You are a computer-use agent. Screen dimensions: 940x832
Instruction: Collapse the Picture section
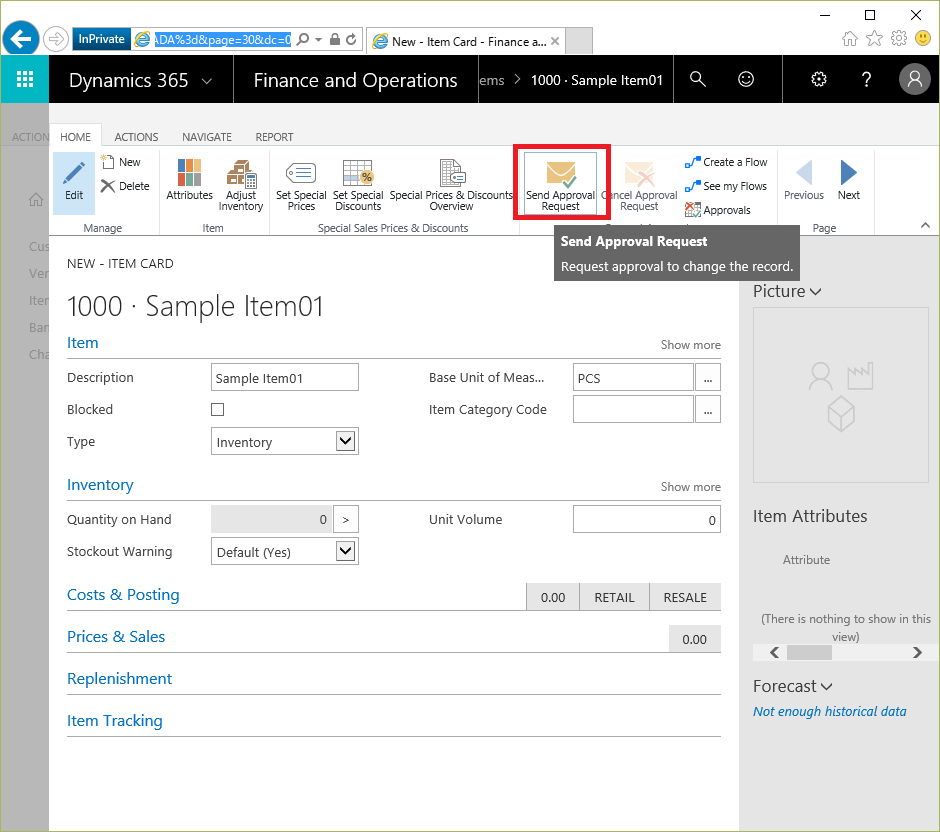coord(815,292)
